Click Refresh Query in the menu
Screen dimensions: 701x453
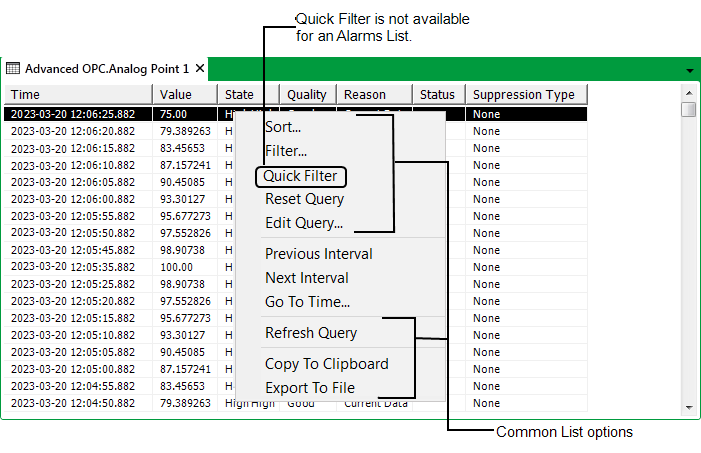click(x=310, y=333)
